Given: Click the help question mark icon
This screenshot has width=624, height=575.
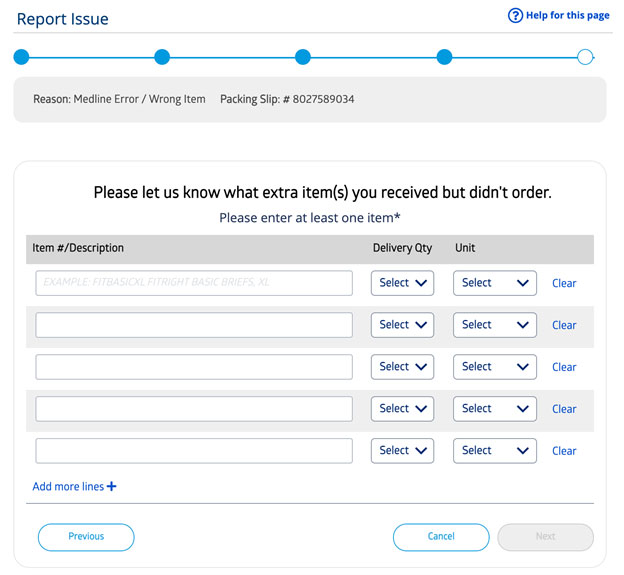Looking at the screenshot, I should (x=515, y=16).
